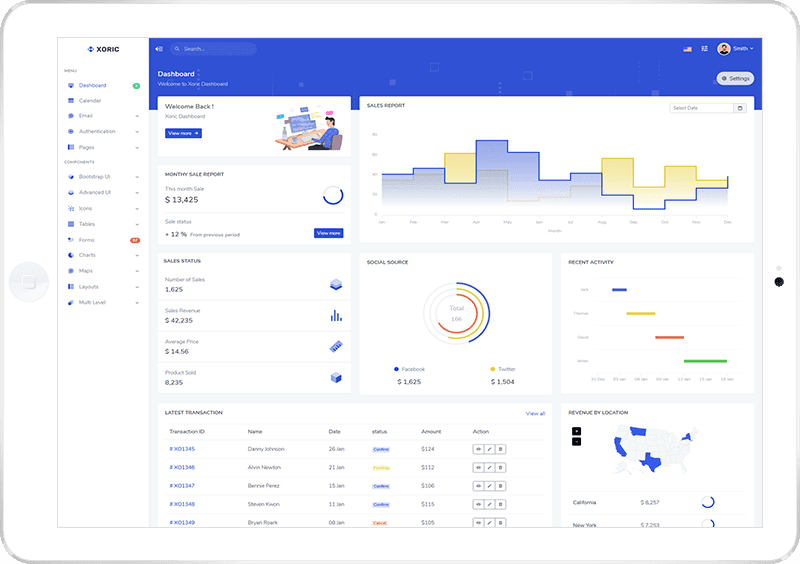
Task: Collapse sidebar with the menu toggle icon
Action: pos(158,48)
